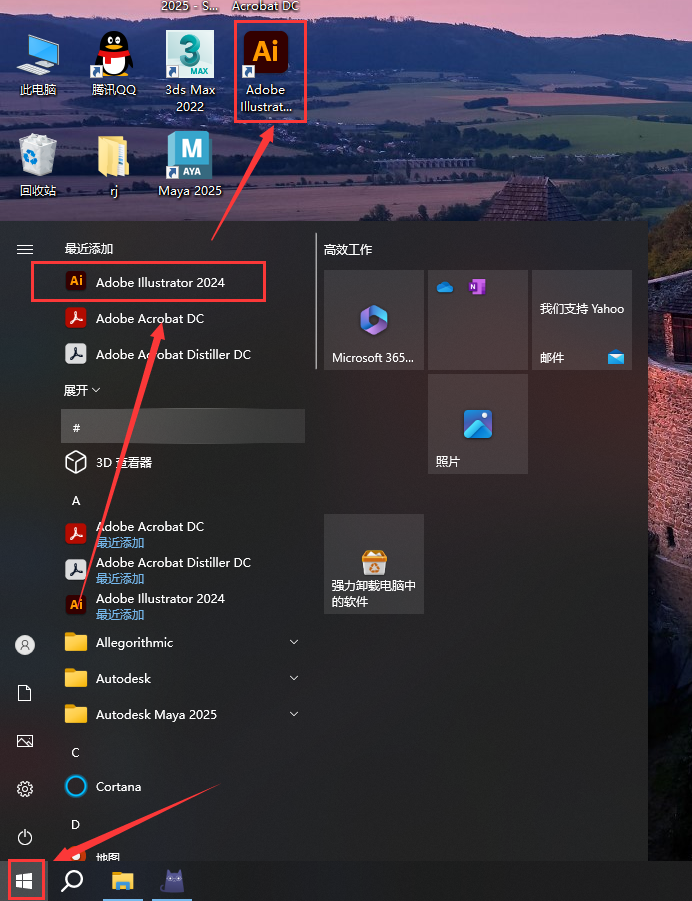Select Adobe Illustrator 2024 in recently added
This screenshot has width=692, height=901.
160,282
